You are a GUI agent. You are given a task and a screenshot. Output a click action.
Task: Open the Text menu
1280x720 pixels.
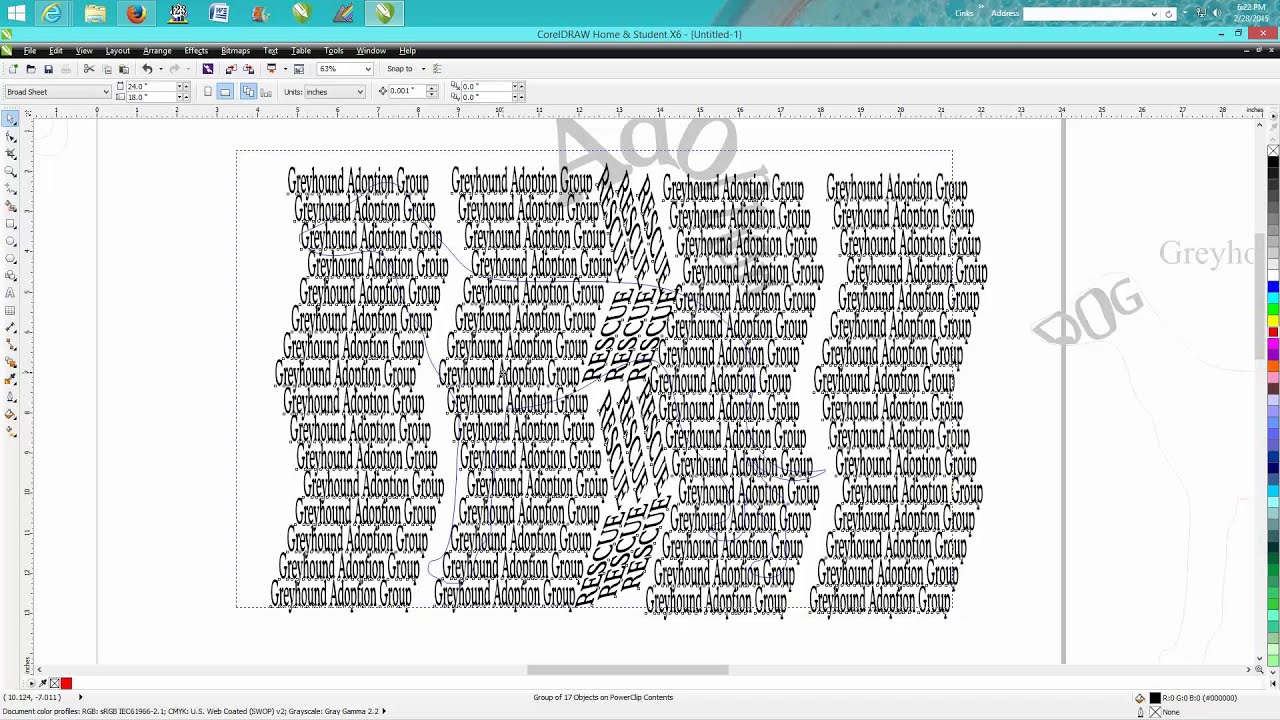(x=270, y=51)
